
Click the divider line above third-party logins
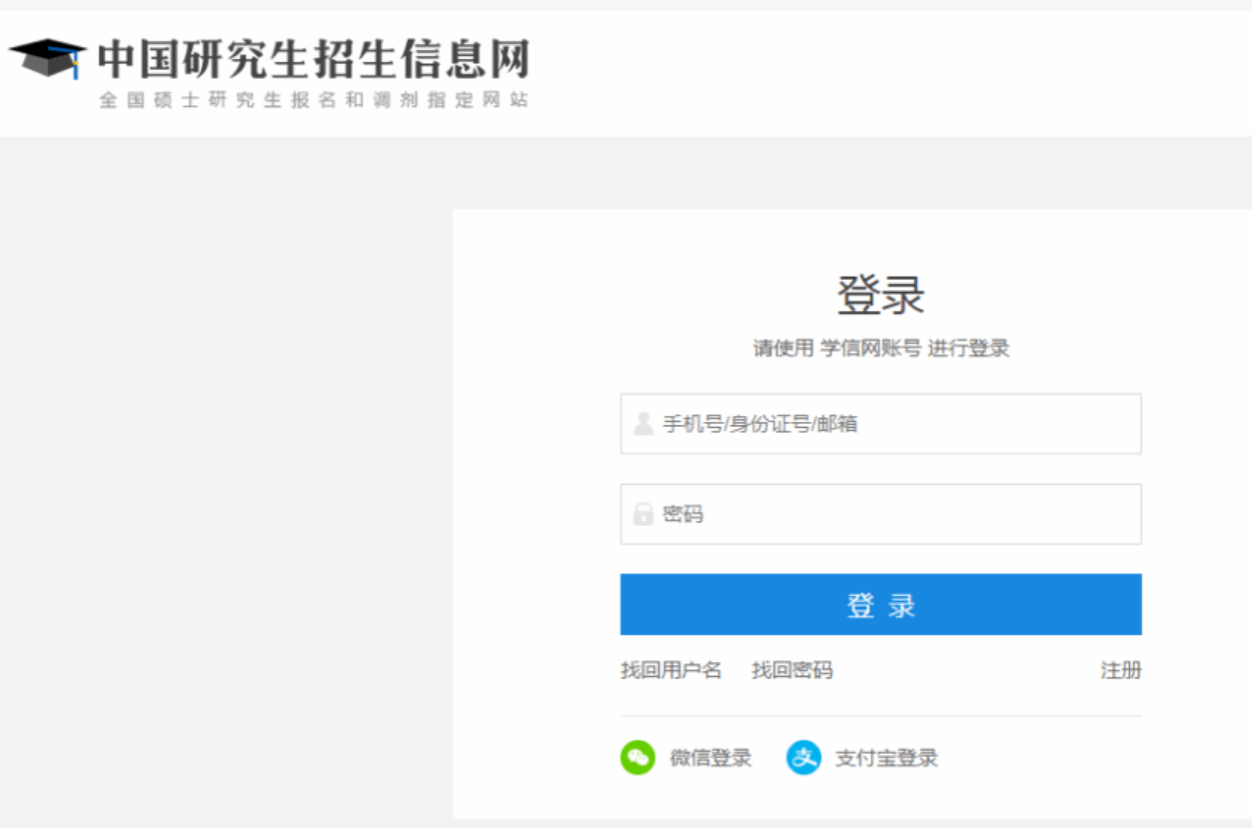tap(880, 716)
